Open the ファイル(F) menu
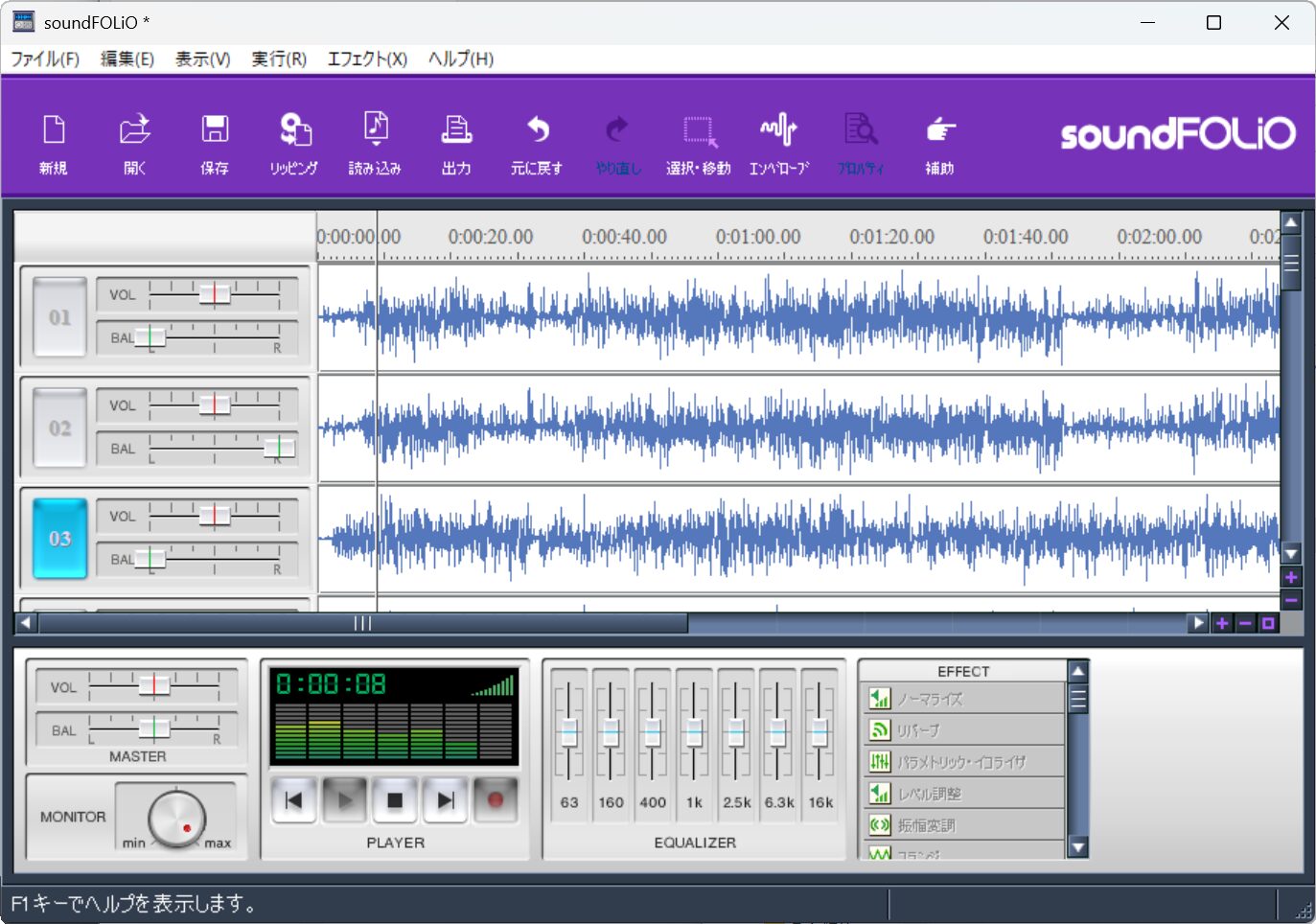 [45, 59]
